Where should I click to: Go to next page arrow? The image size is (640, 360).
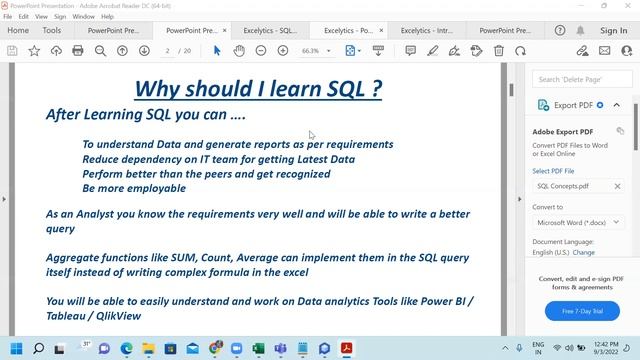[144, 51]
